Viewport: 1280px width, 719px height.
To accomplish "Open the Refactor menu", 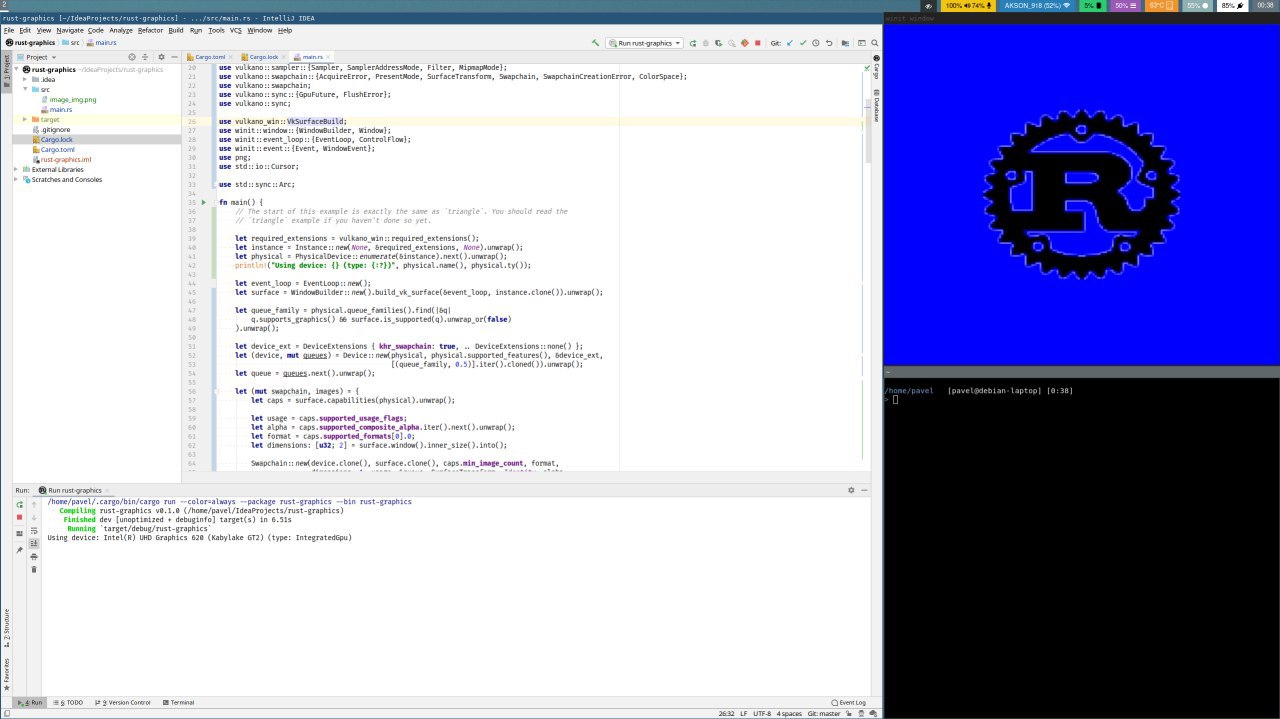I will coord(150,30).
